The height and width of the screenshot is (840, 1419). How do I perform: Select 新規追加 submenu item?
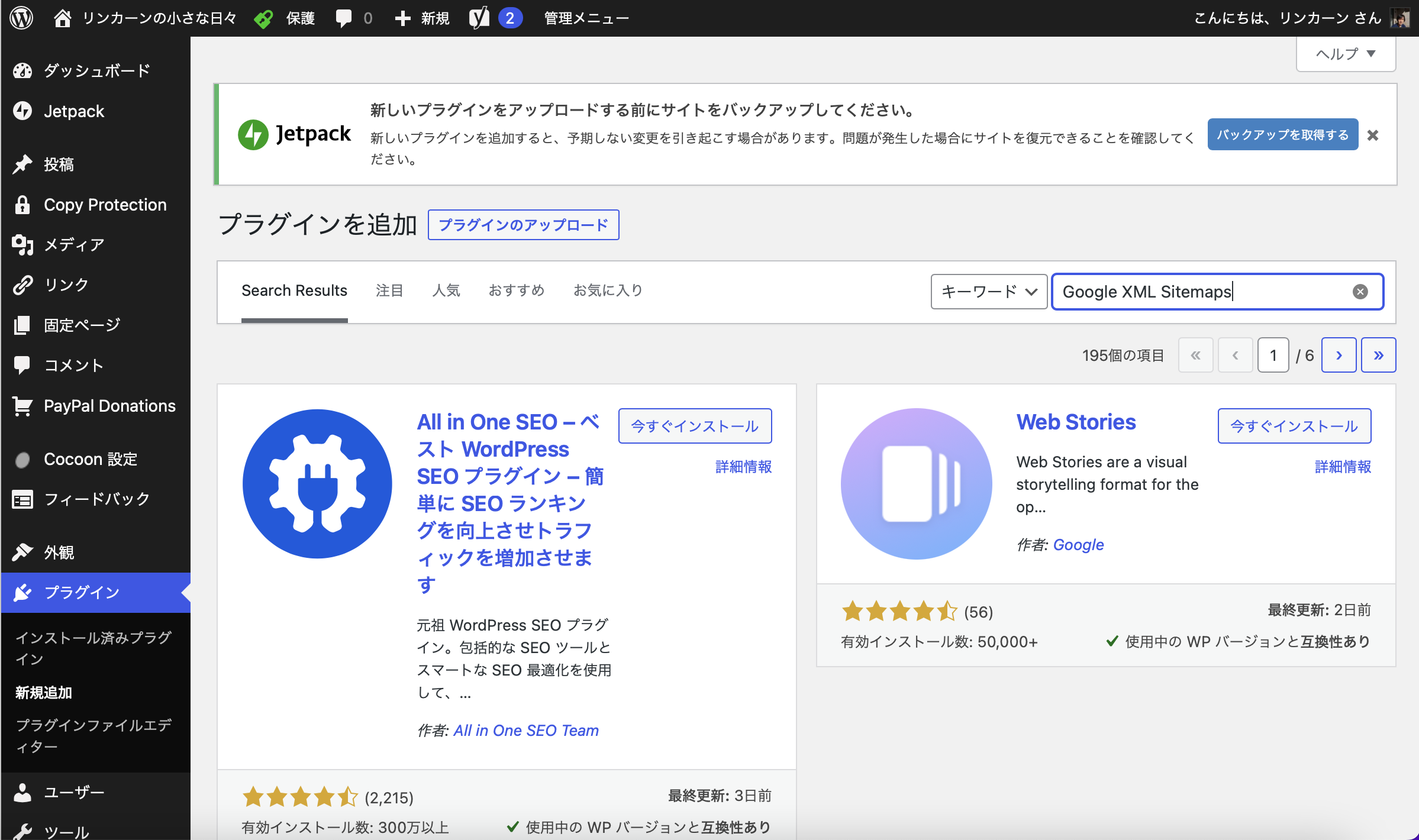[x=44, y=693]
